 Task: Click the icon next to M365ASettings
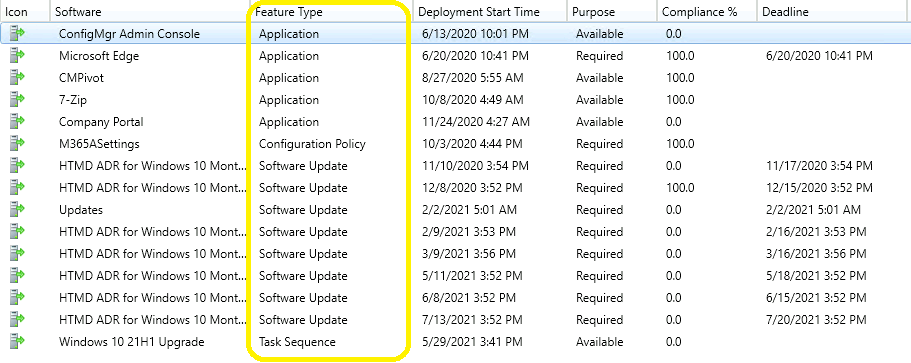click(x=17, y=143)
